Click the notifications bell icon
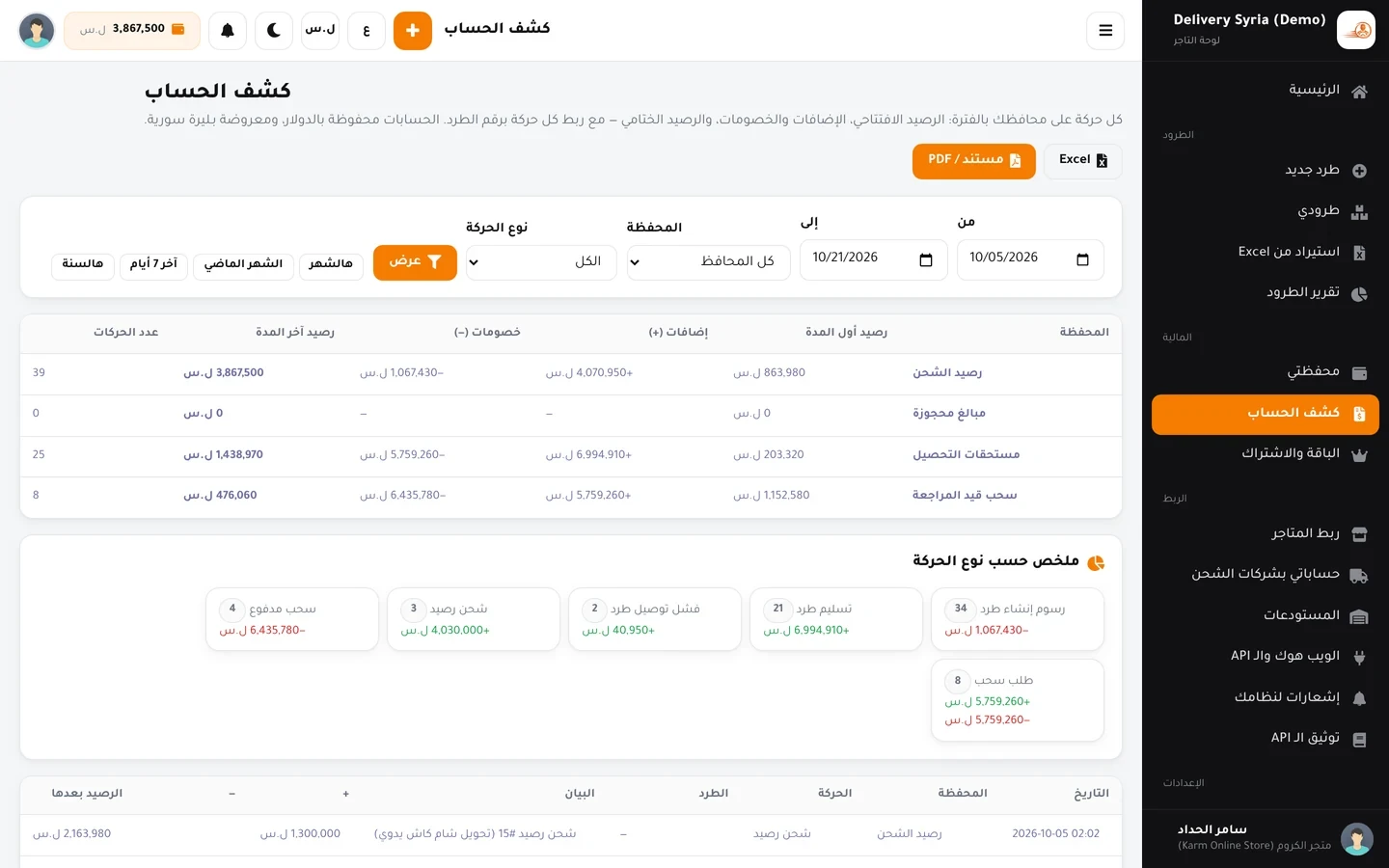 pos(228,31)
